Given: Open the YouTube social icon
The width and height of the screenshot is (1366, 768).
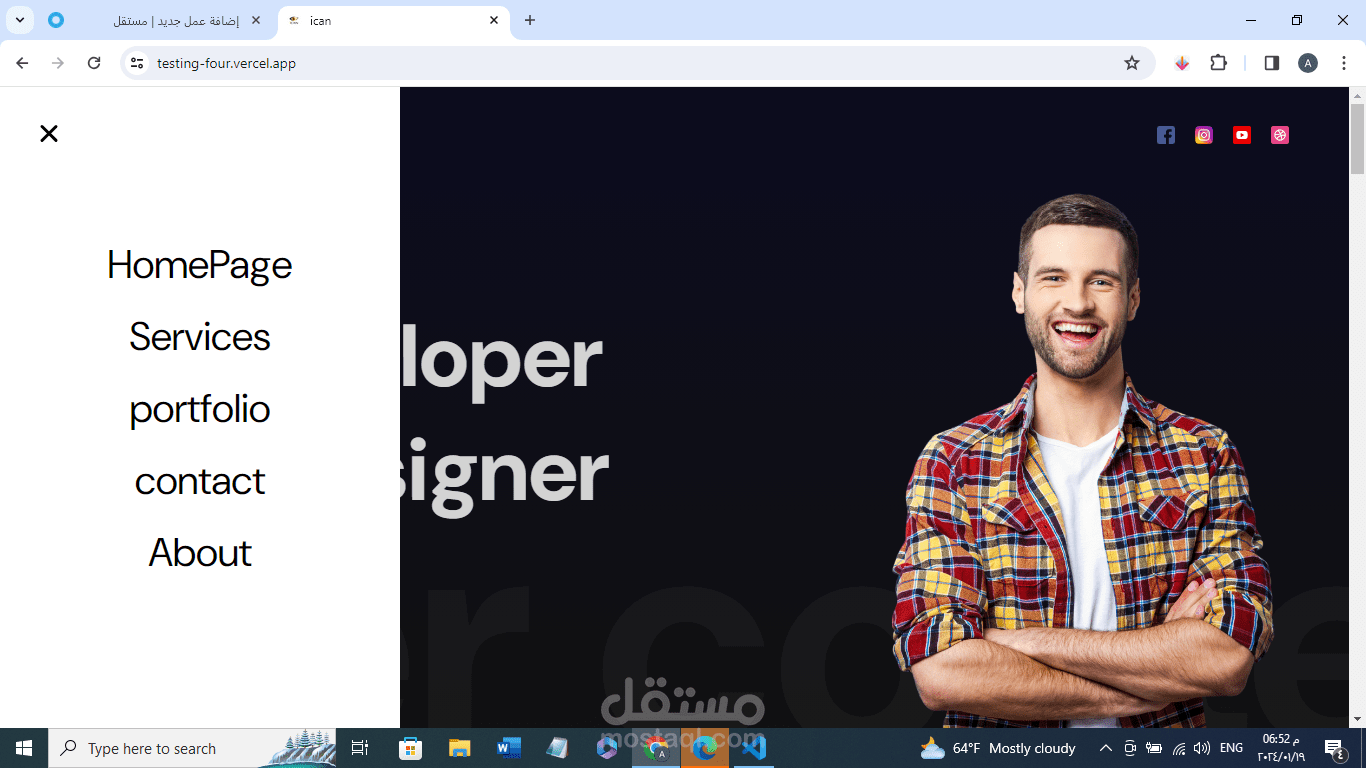Looking at the screenshot, I should pyautogui.click(x=1242, y=135).
